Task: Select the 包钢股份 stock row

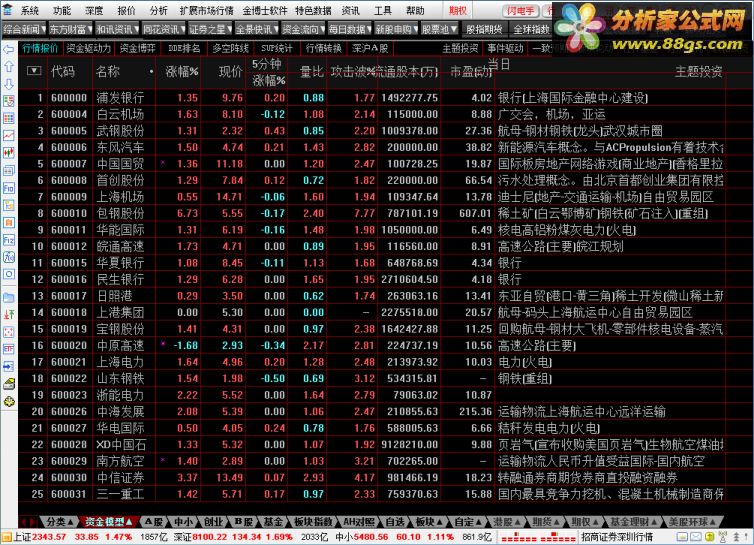Action: [371, 213]
